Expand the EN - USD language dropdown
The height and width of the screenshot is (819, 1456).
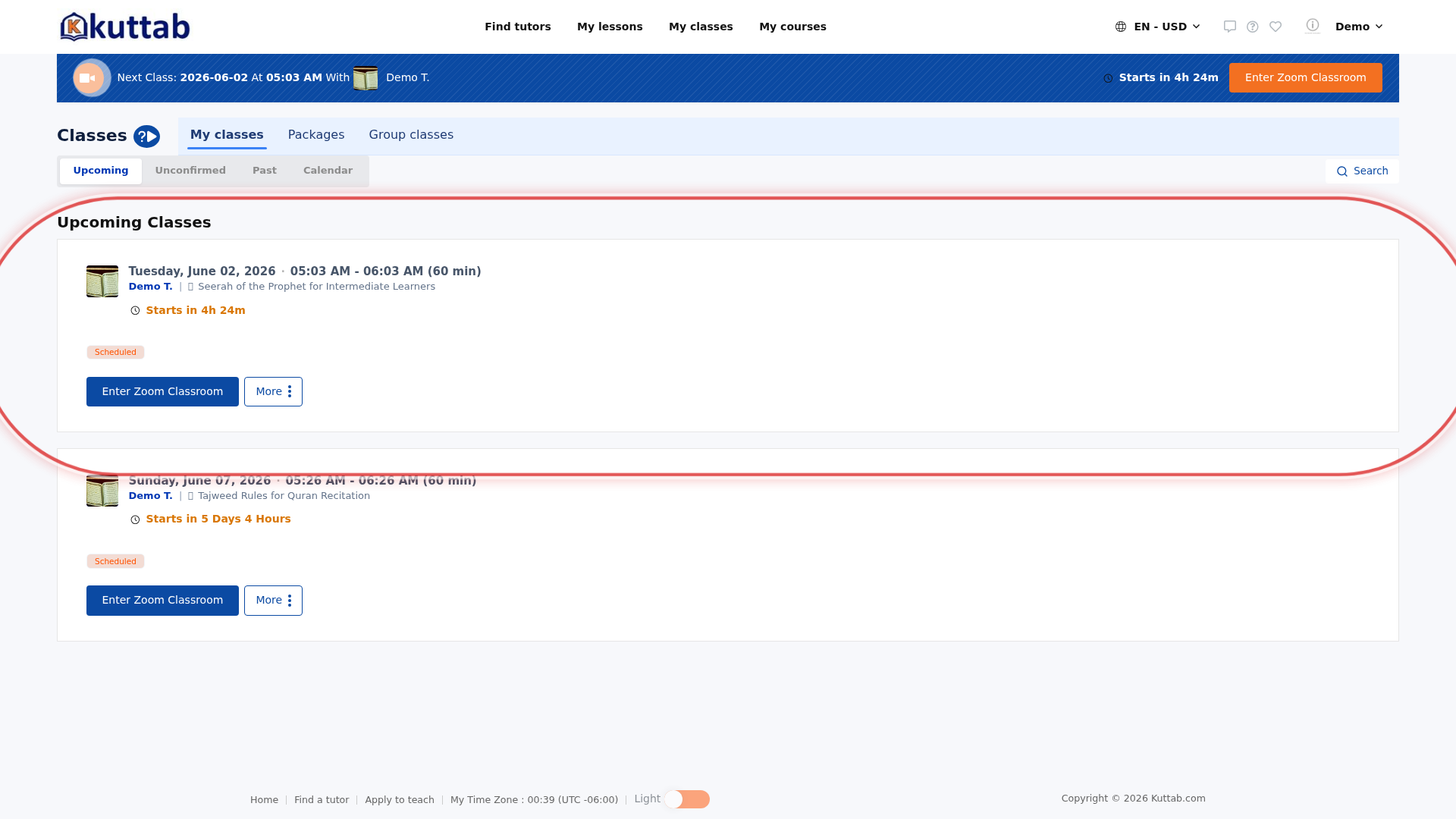pyautogui.click(x=1158, y=27)
